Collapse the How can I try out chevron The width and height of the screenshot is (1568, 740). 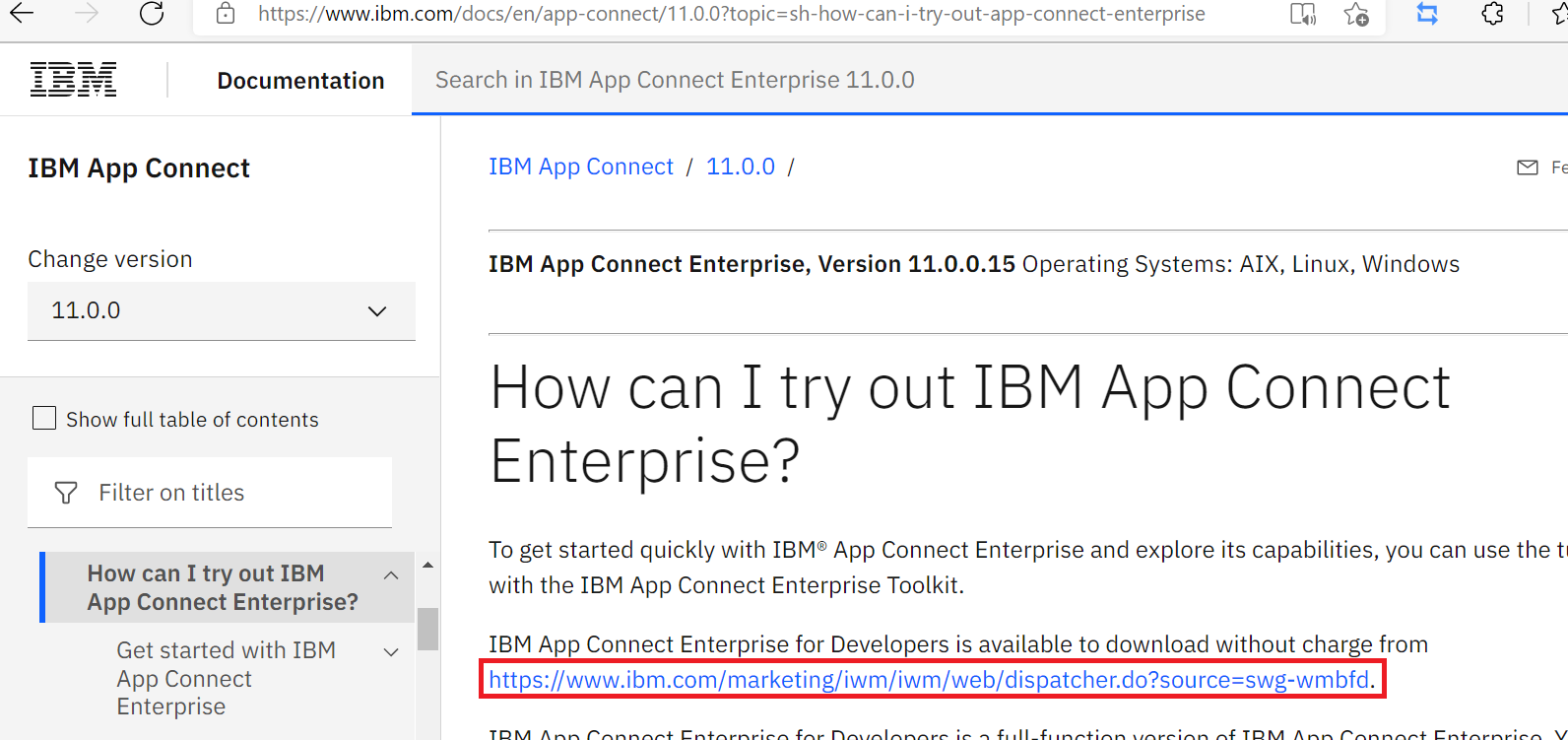[391, 575]
